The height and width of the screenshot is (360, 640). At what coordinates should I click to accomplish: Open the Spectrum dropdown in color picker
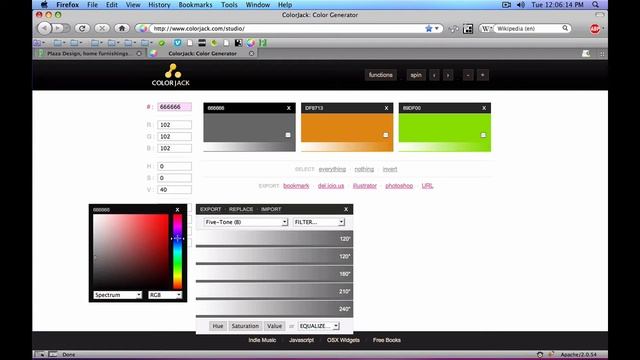point(118,295)
